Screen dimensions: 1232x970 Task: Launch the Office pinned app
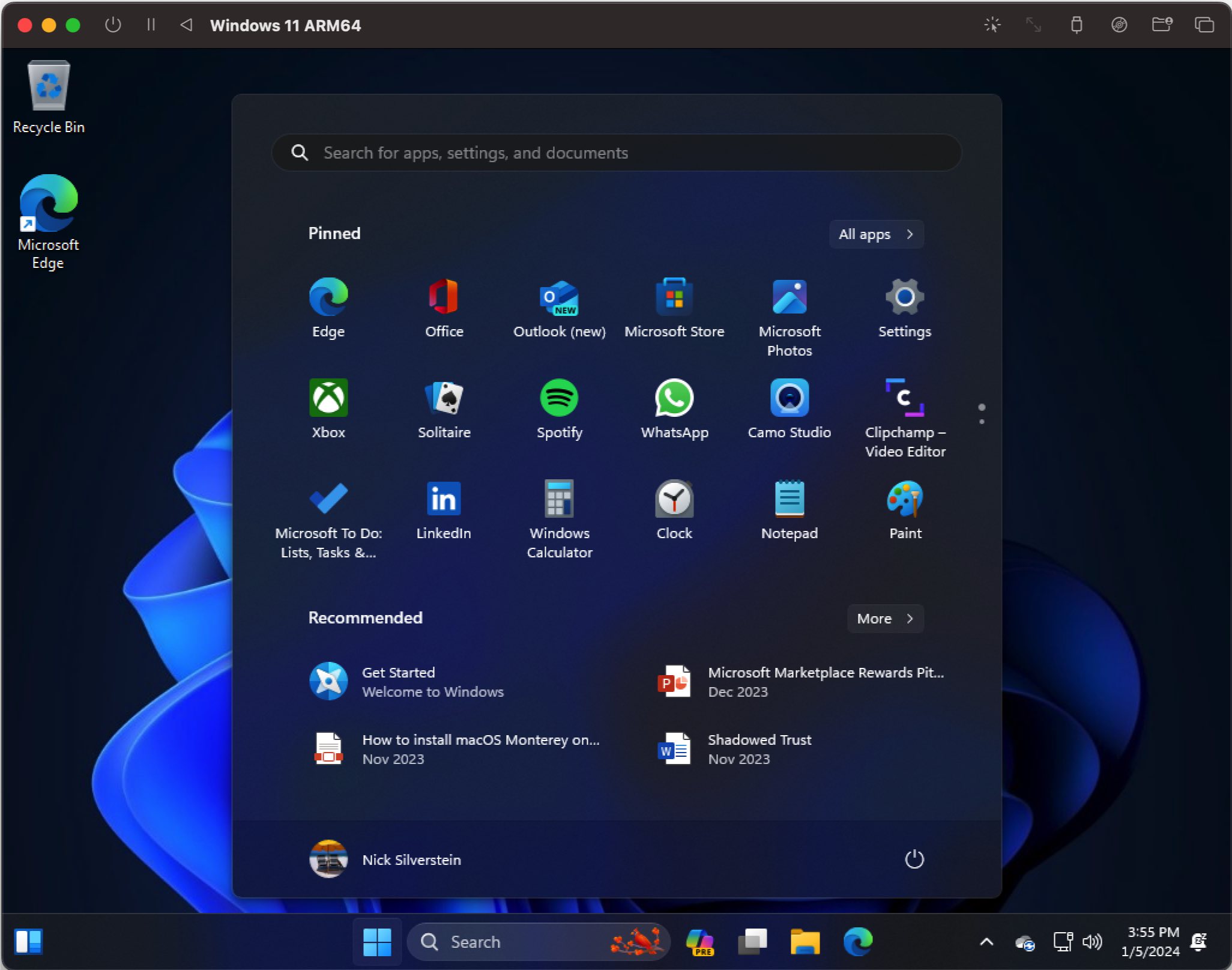pyautogui.click(x=444, y=309)
